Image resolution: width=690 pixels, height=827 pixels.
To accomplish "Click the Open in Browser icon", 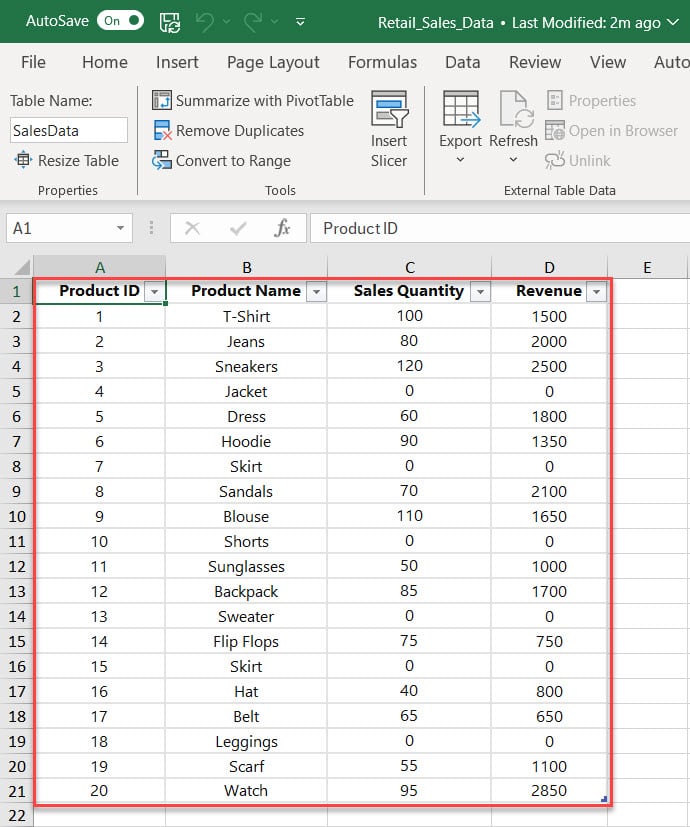I will tap(554, 130).
